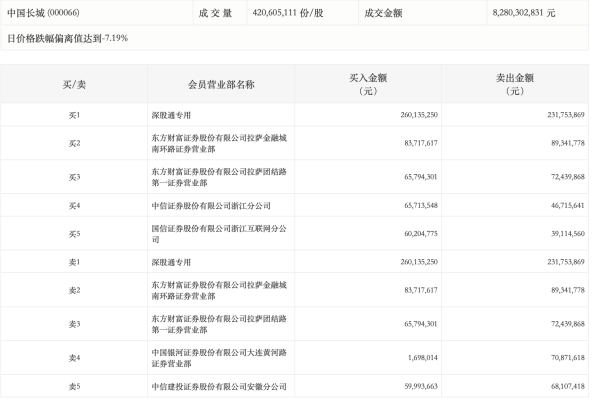Click buy amount 83,717,617 in 卖2 row
Viewport: 600px width, 407px height.
coord(421,290)
